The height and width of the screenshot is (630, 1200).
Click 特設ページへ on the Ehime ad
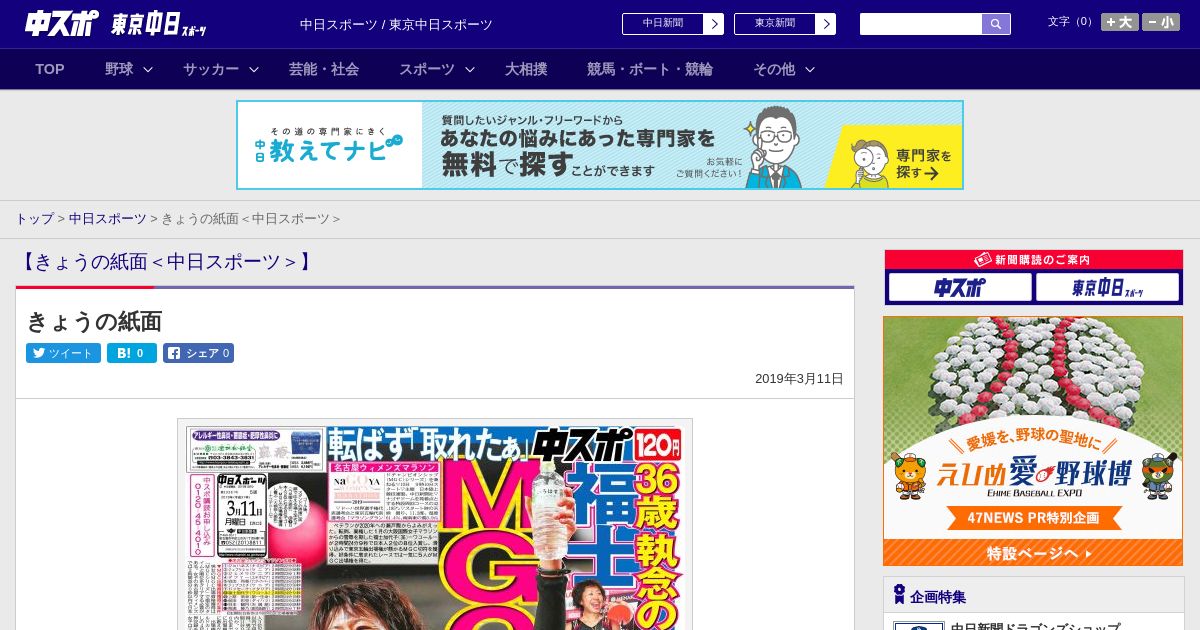(x=1033, y=553)
